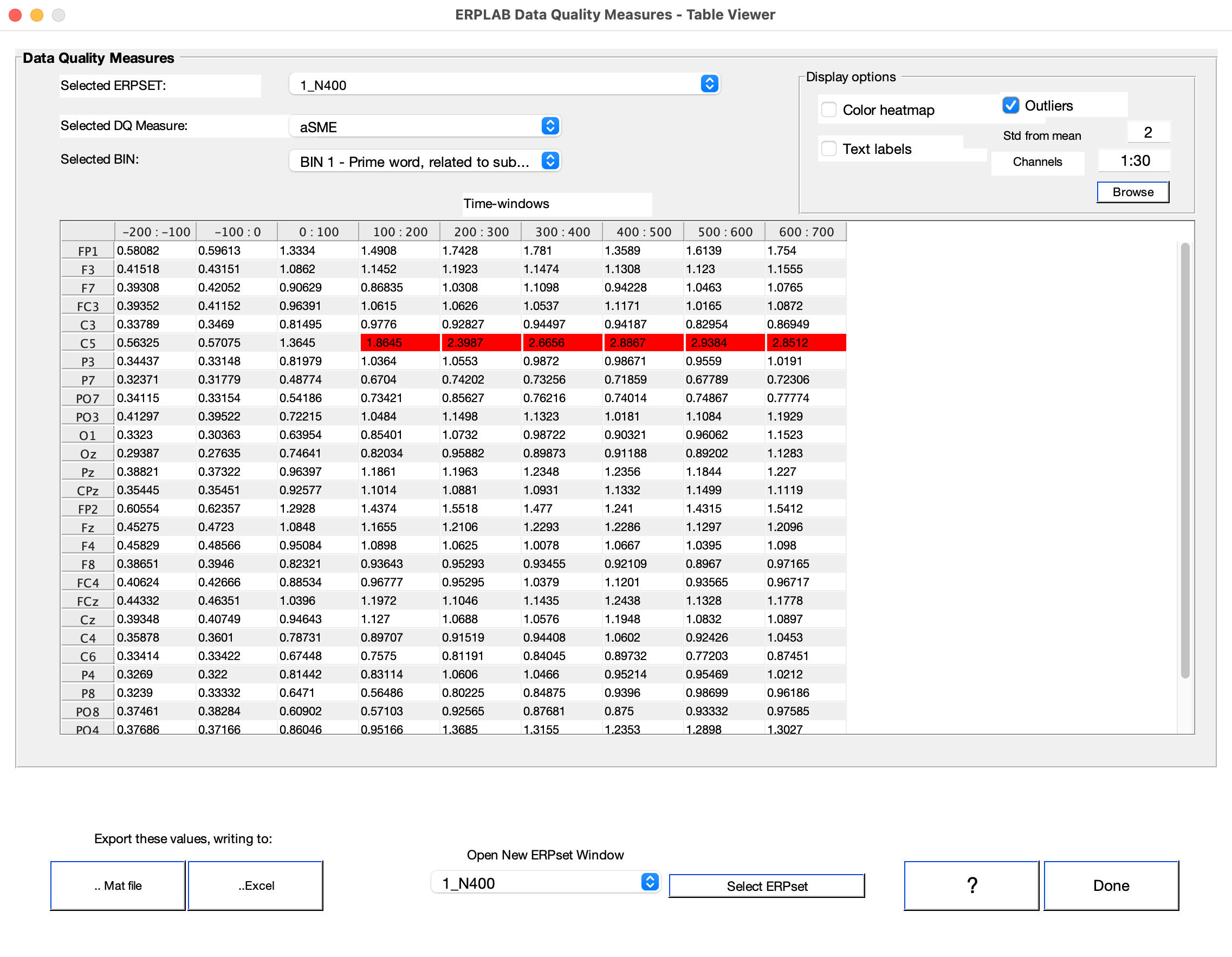Open help with the question mark button
This screenshot has width=1232, height=957.
971,886
